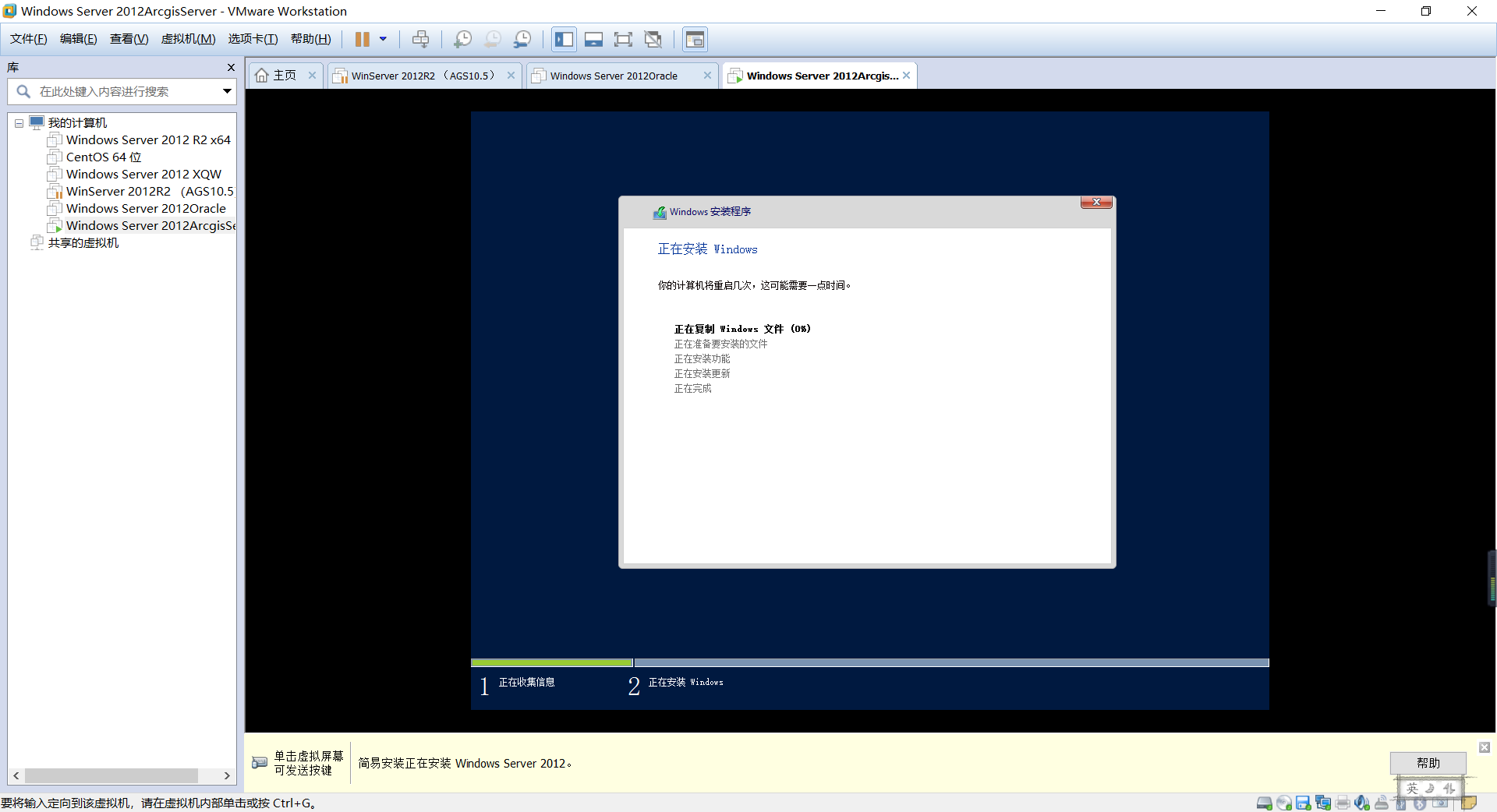The width and height of the screenshot is (1497, 812).
Task: Click the 正在复制 Windows 文件 (0%) status
Action: tap(742, 329)
